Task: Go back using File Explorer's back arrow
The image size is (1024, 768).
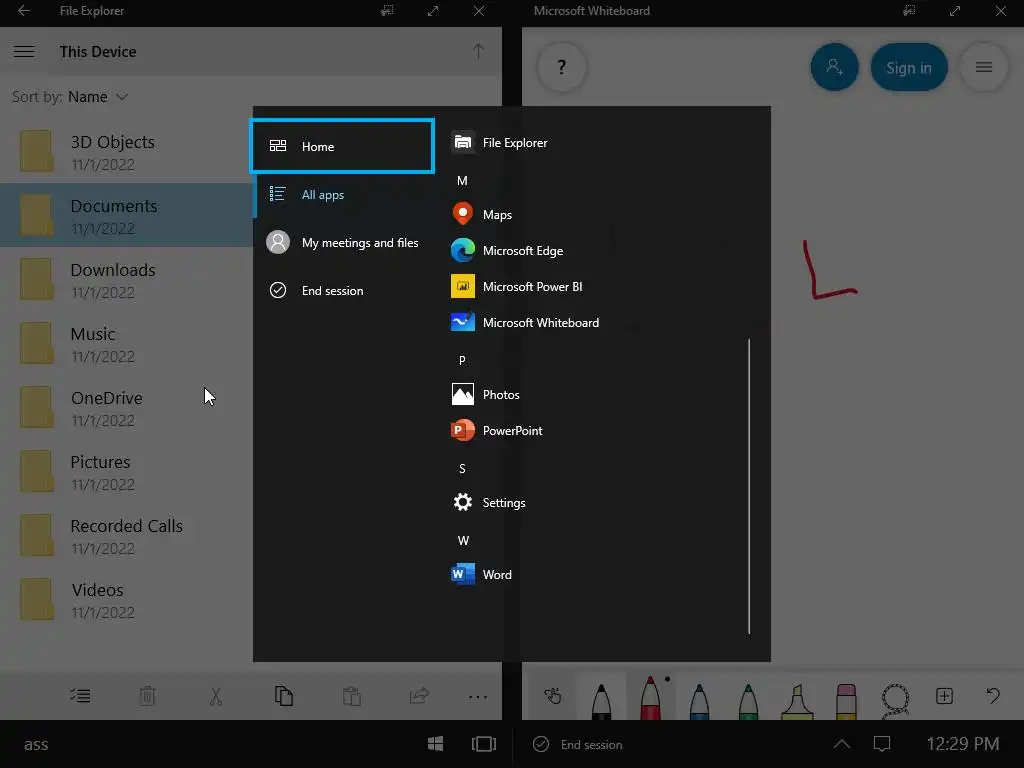Action: click(x=24, y=10)
